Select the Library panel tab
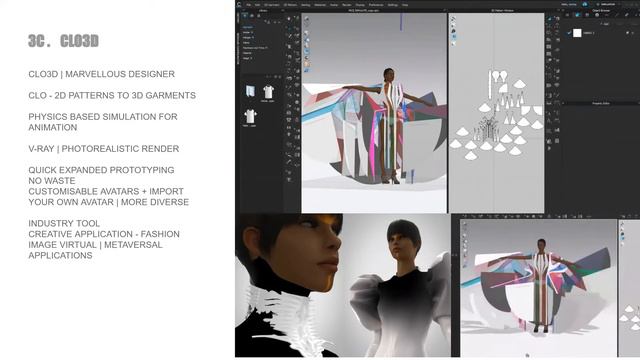The image size is (640, 360). pos(264,11)
